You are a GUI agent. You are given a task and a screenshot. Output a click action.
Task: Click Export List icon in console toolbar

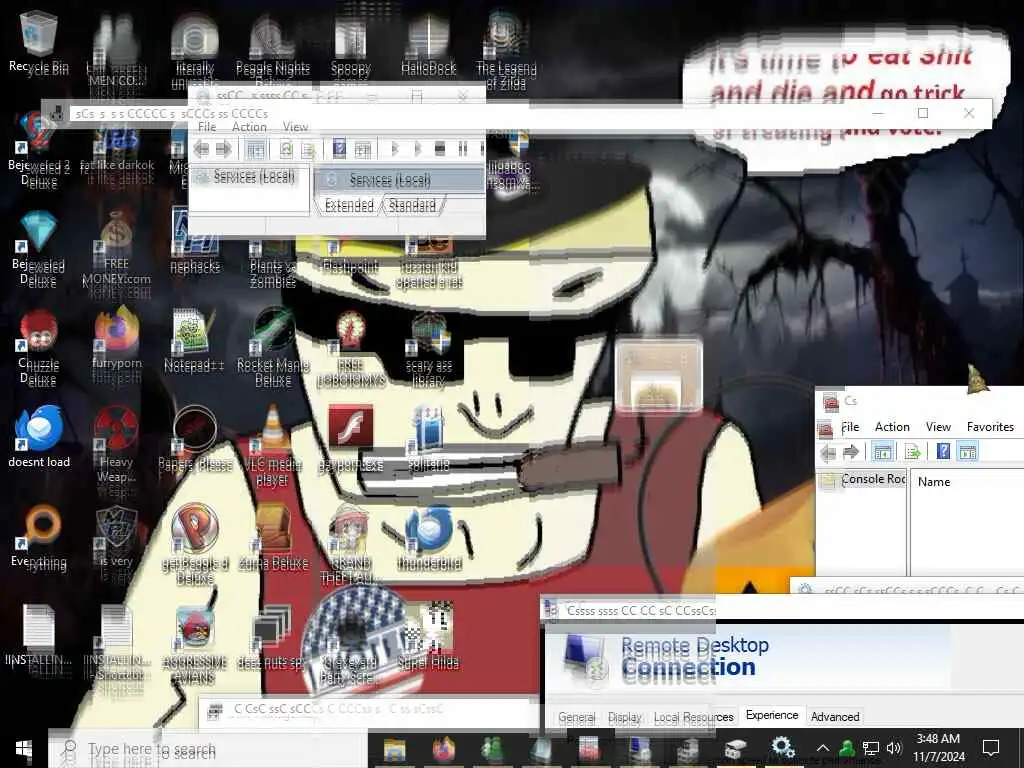(912, 451)
